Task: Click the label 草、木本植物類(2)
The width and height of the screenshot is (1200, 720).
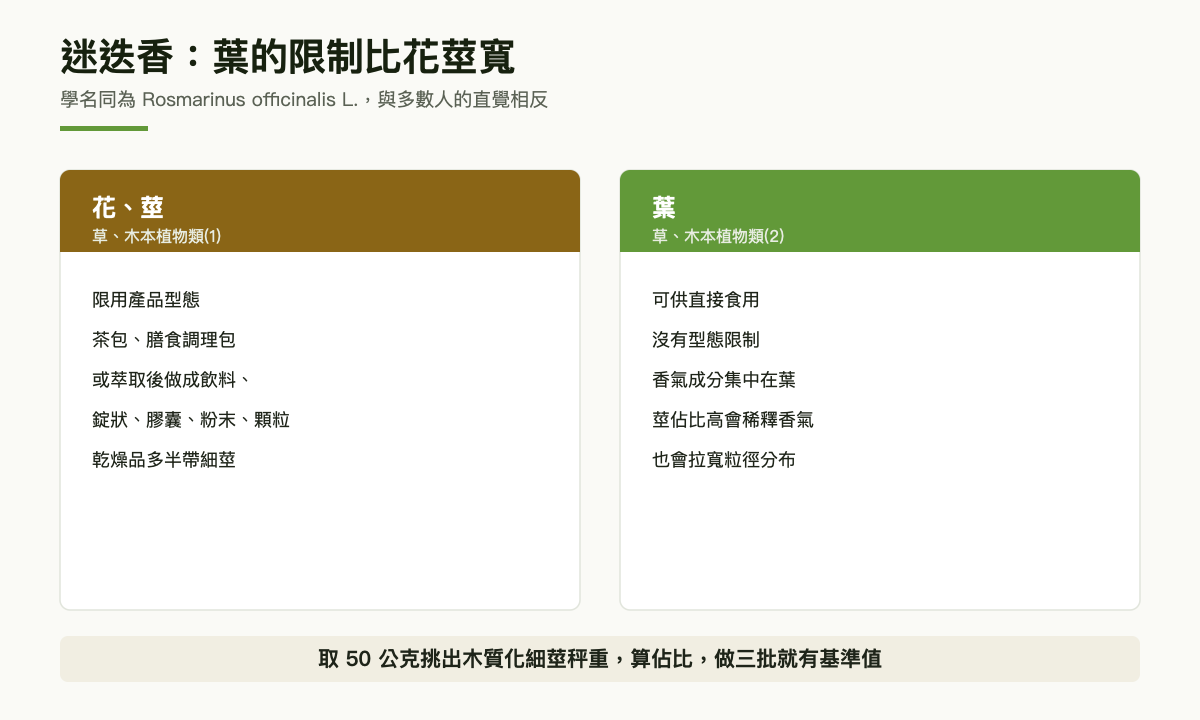Action: coord(718,237)
